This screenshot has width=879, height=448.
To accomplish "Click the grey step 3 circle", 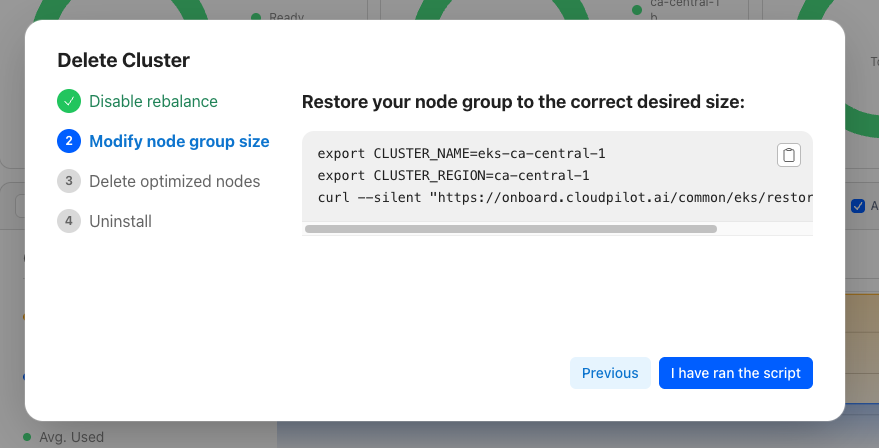I will coord(69,181).
